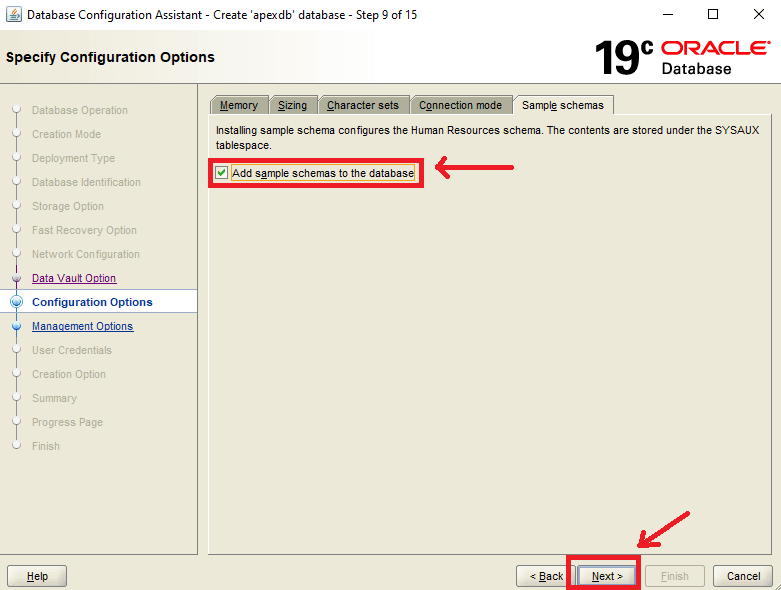Click the Add sample schemas label text
781x590 pixels.
click(x=322, y=173)
